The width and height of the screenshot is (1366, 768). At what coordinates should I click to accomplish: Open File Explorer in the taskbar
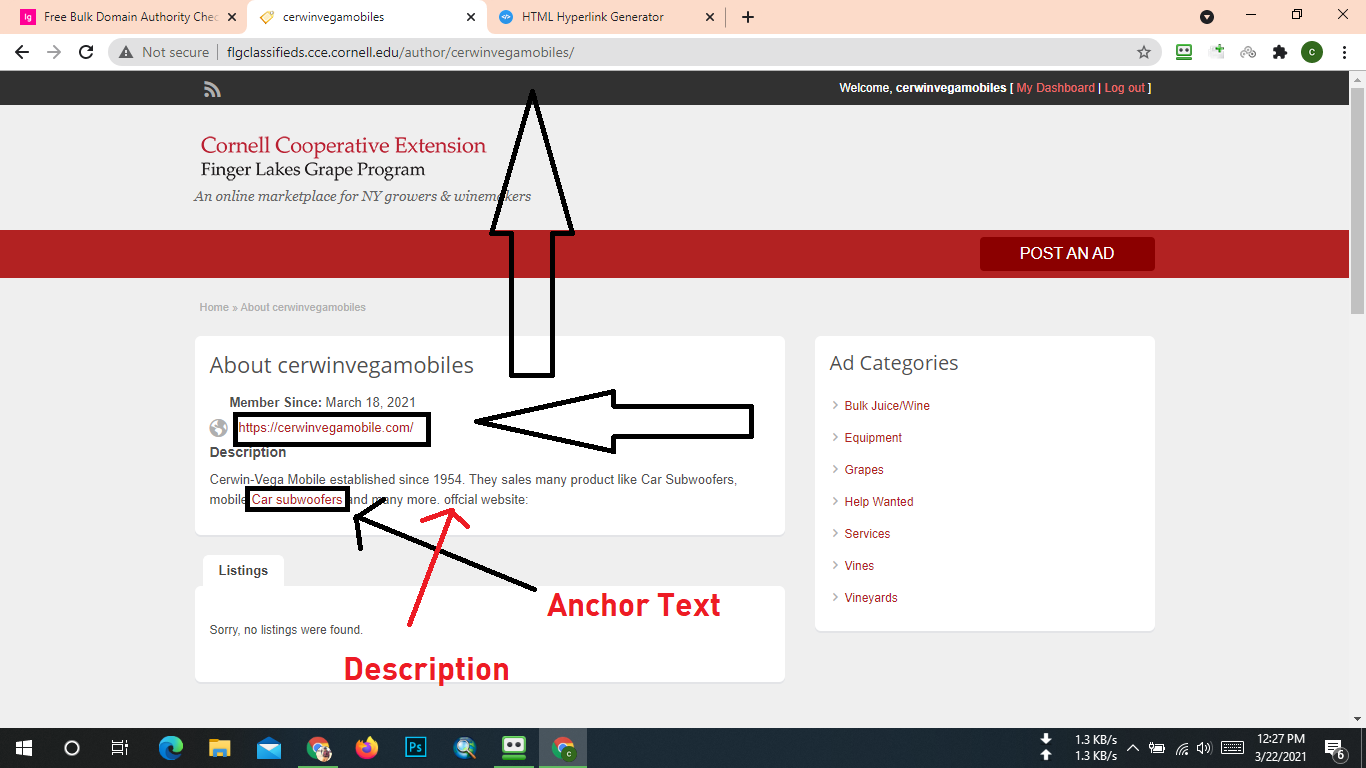[220, 747]
